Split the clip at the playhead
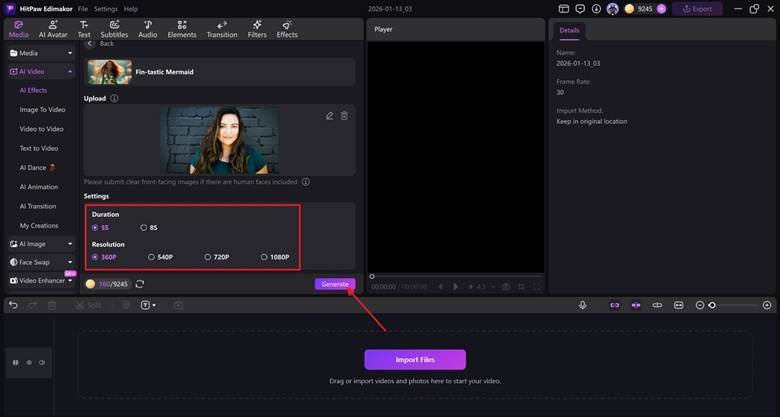 tap(88, 305)
